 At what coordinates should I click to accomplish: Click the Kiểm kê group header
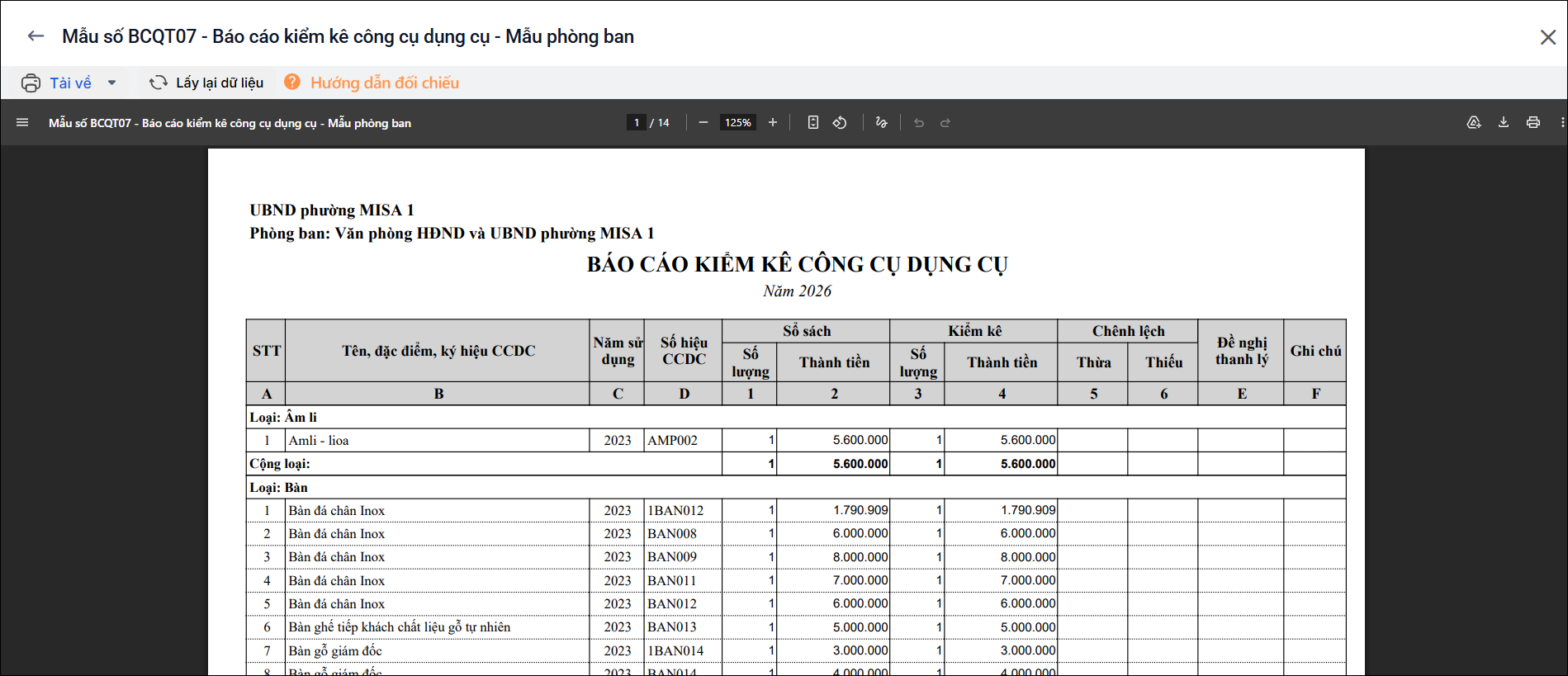click(974, 331)
